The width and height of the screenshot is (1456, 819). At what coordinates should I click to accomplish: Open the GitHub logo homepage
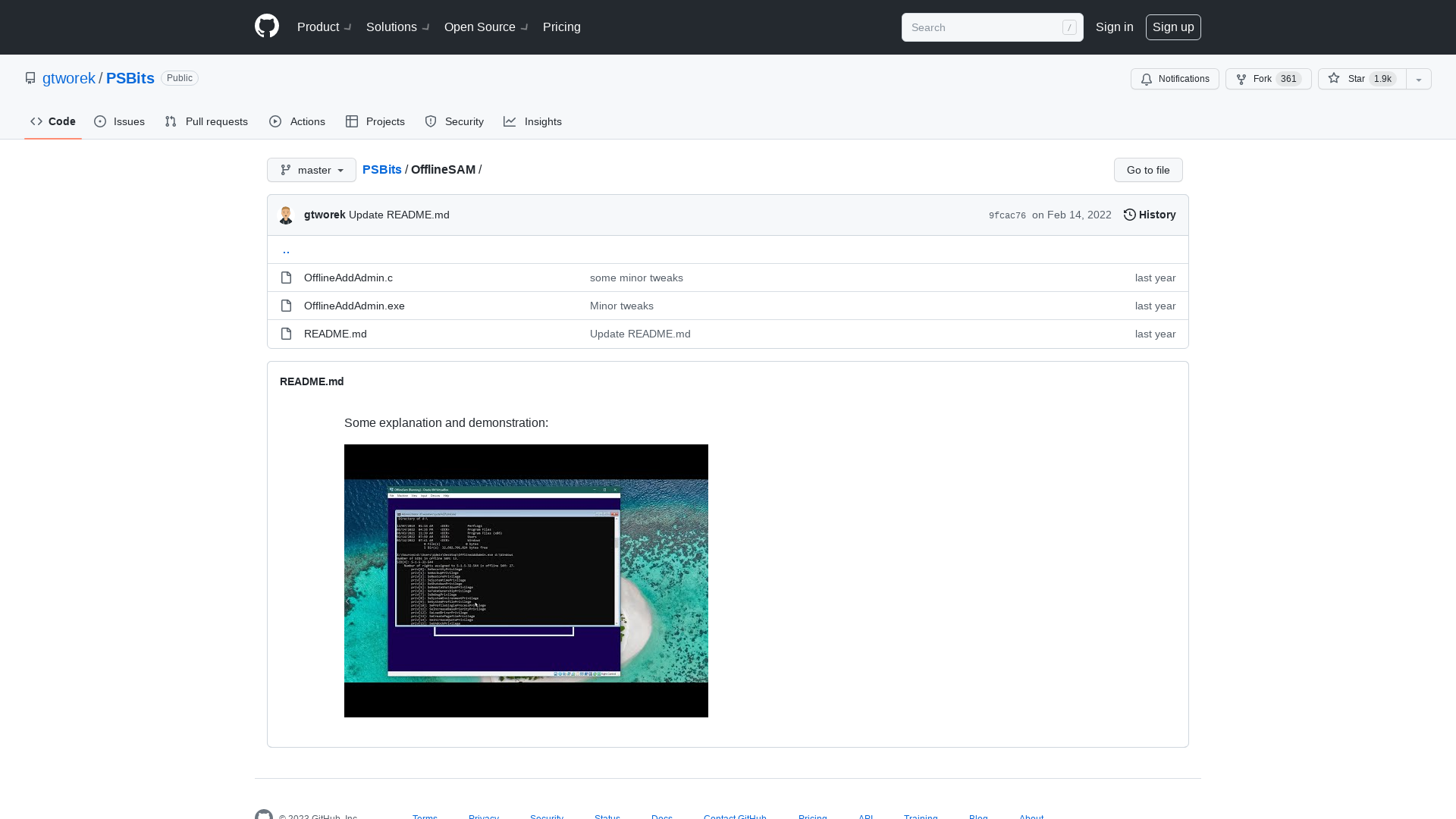coord(267,27)
